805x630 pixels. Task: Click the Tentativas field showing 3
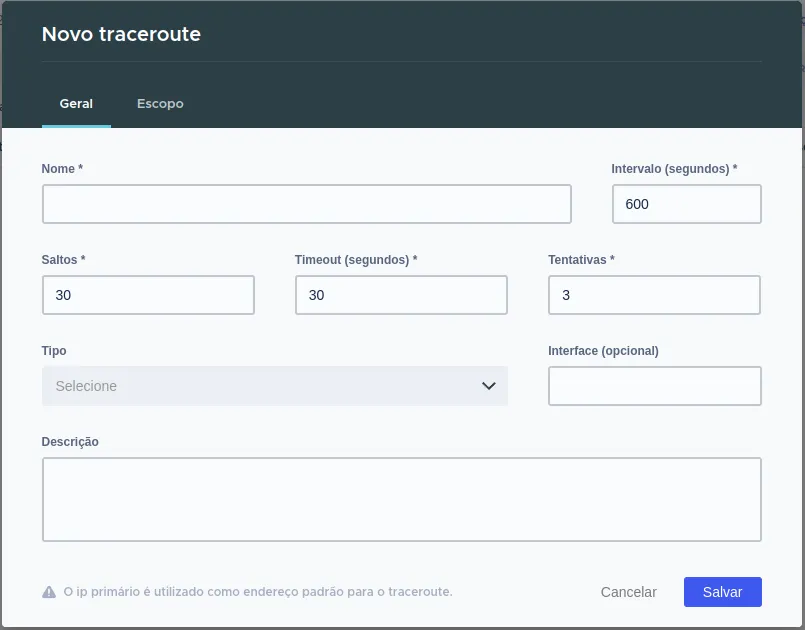(654, 295)
